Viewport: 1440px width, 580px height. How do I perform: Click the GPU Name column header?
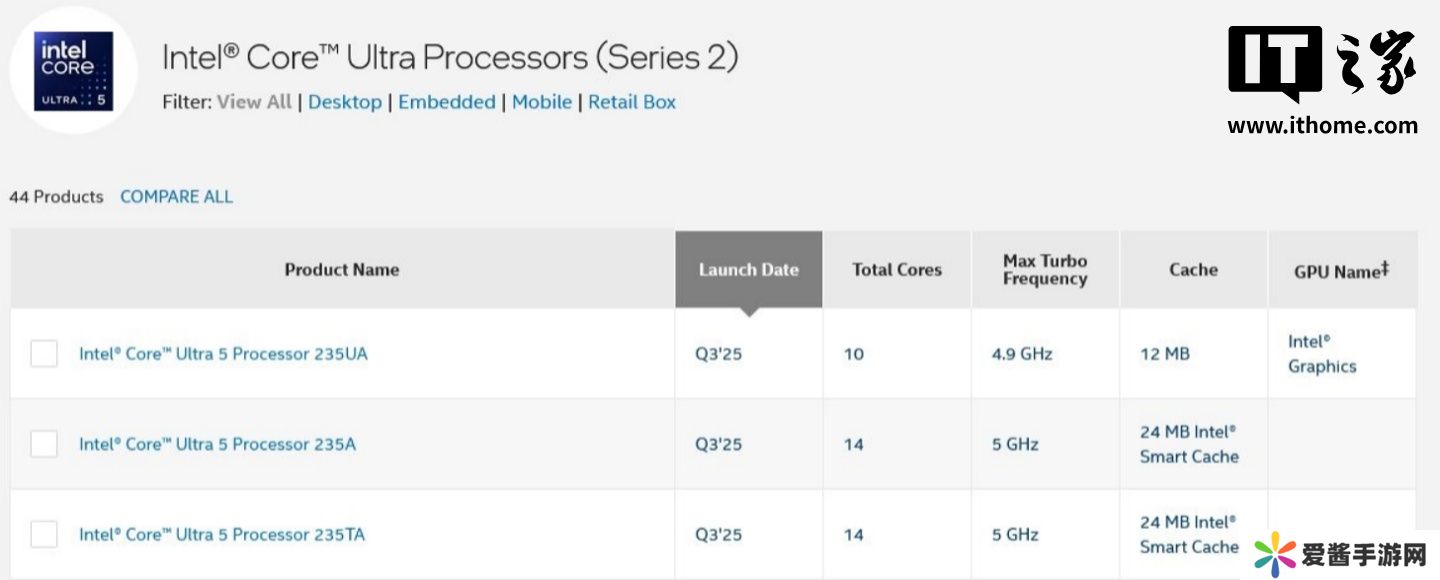(x=1341, y=270)
